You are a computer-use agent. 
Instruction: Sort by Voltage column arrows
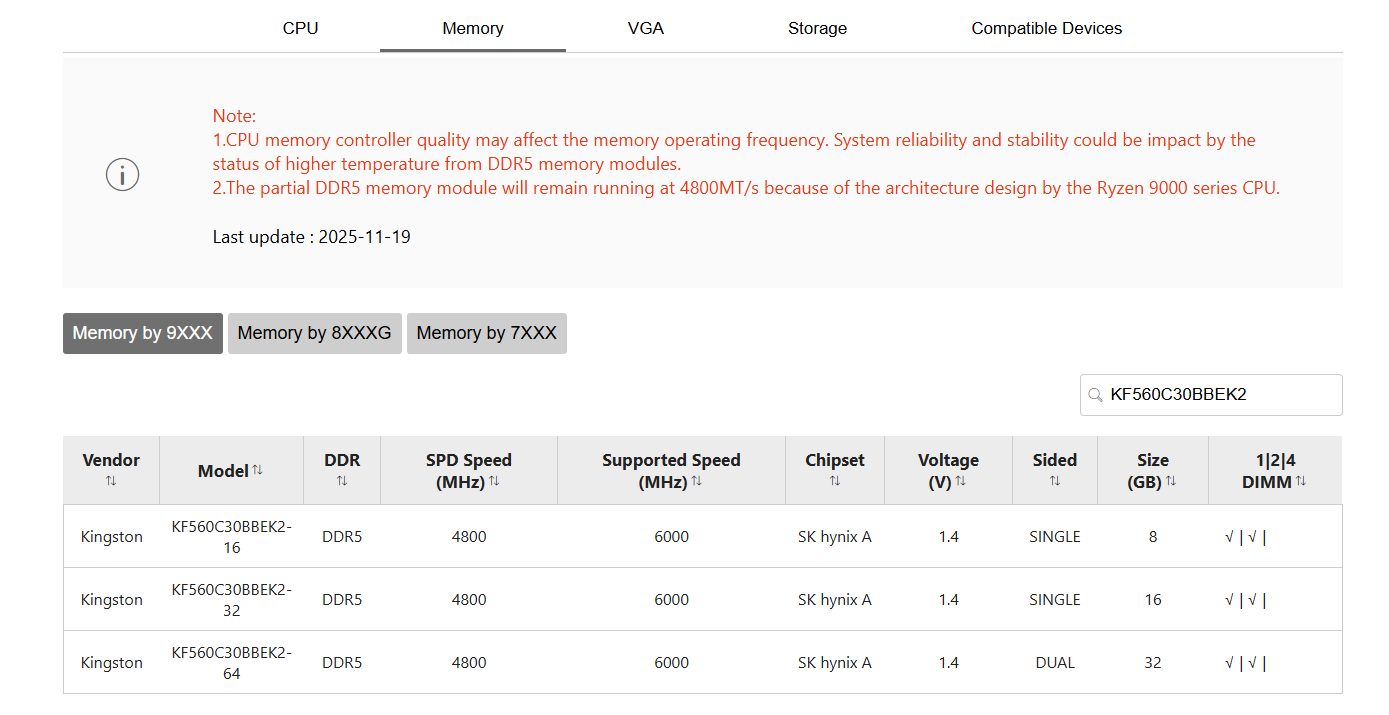pyautogui.click(x=961, y=481)
